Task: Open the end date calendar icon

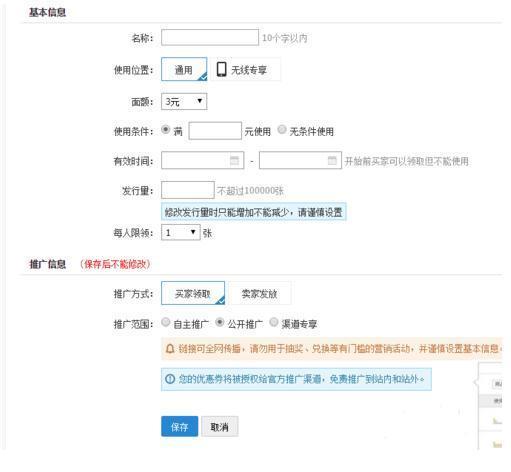Action: click(x=332, y=160)
